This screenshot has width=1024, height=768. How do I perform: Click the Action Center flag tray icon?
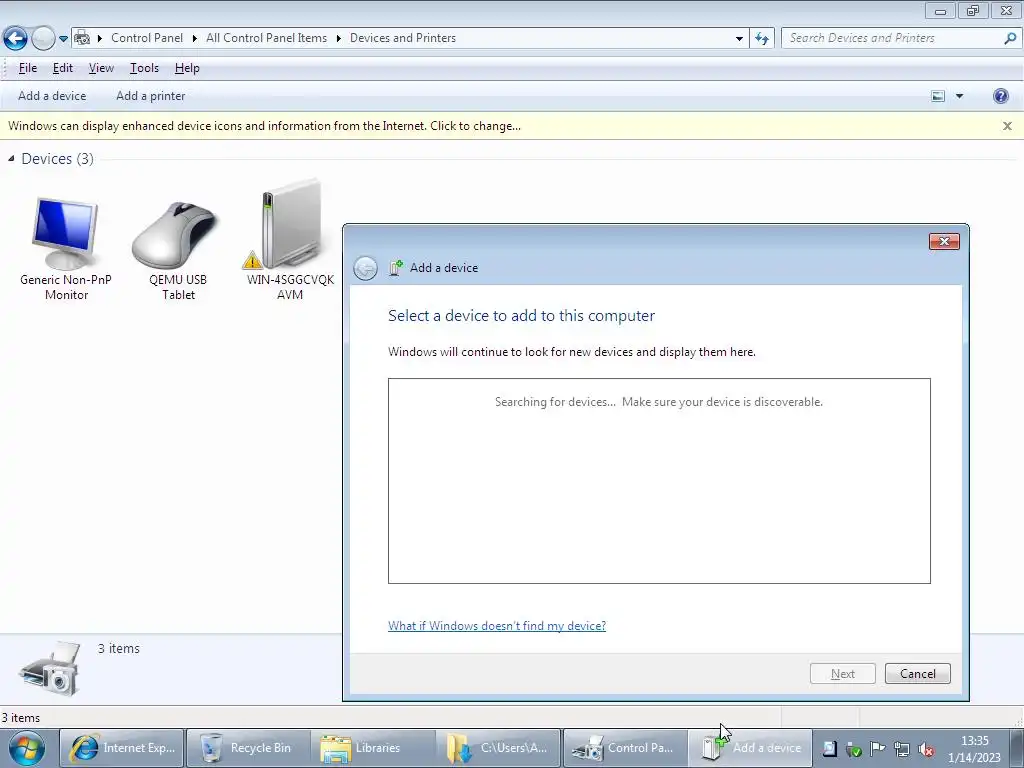point(877,749)
